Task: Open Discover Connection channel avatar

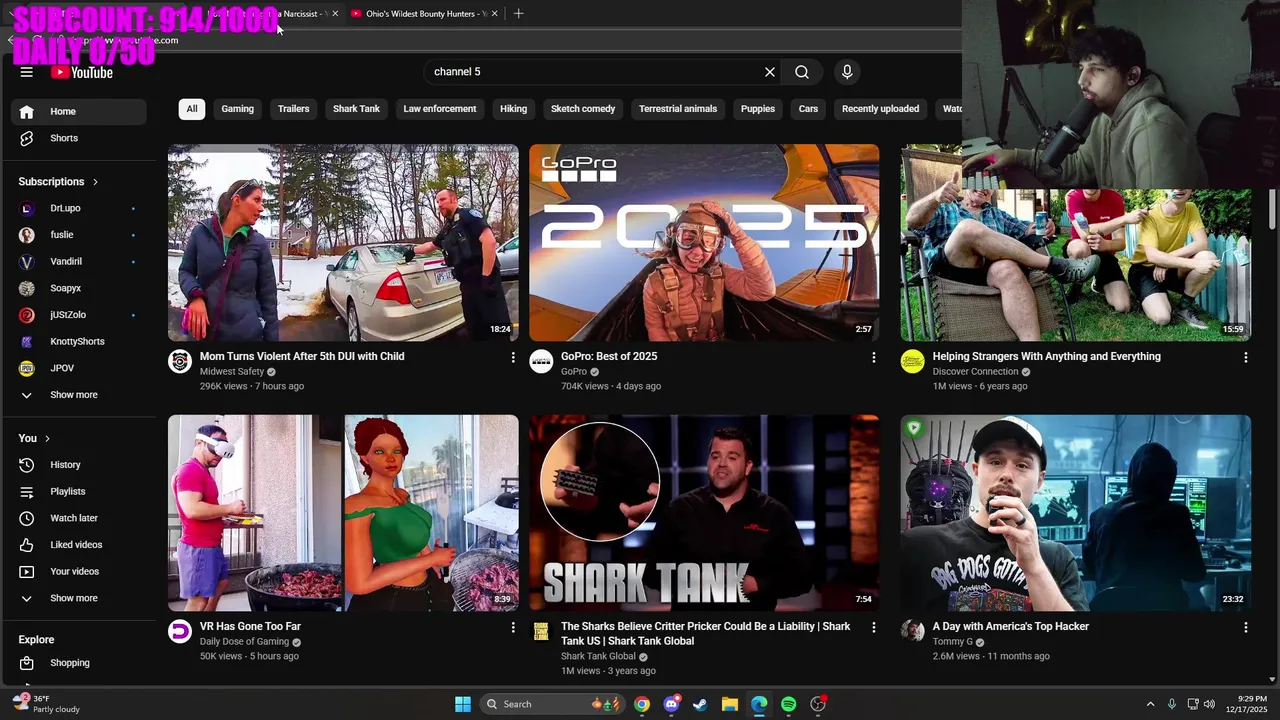Action: point(912,361)
